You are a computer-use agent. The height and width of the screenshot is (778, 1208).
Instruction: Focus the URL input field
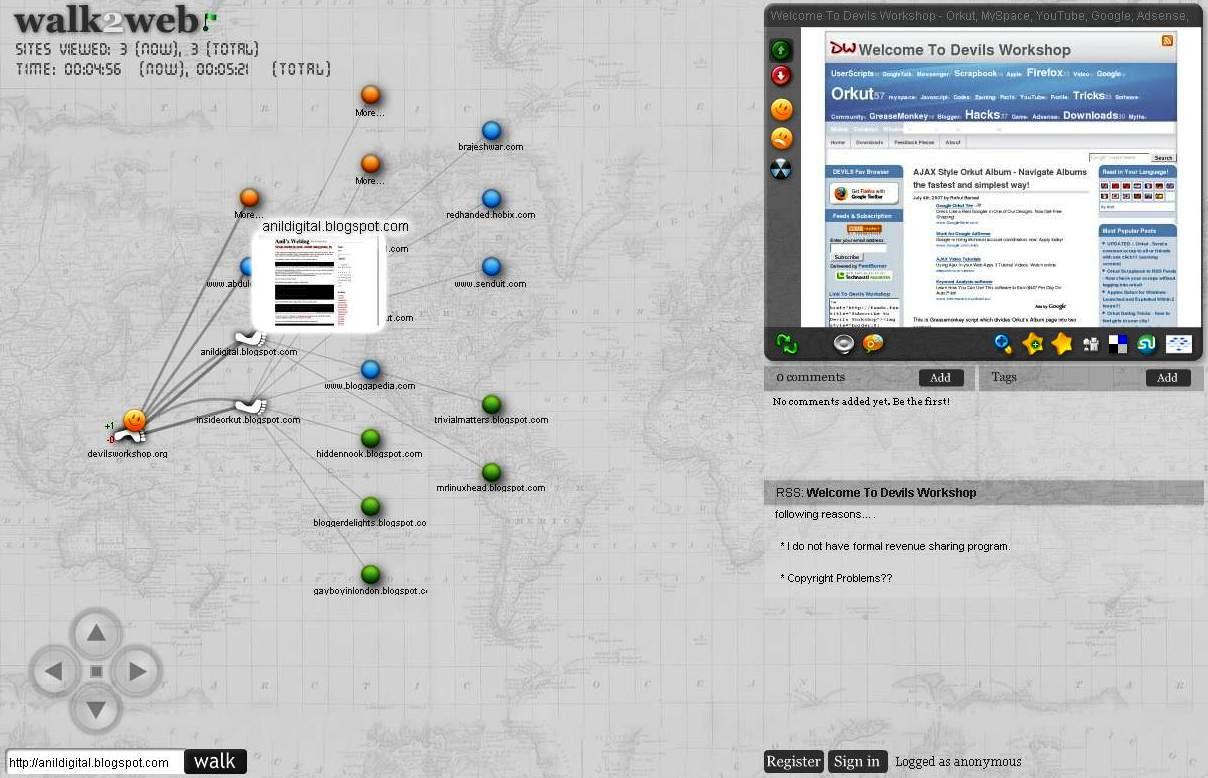95,762
